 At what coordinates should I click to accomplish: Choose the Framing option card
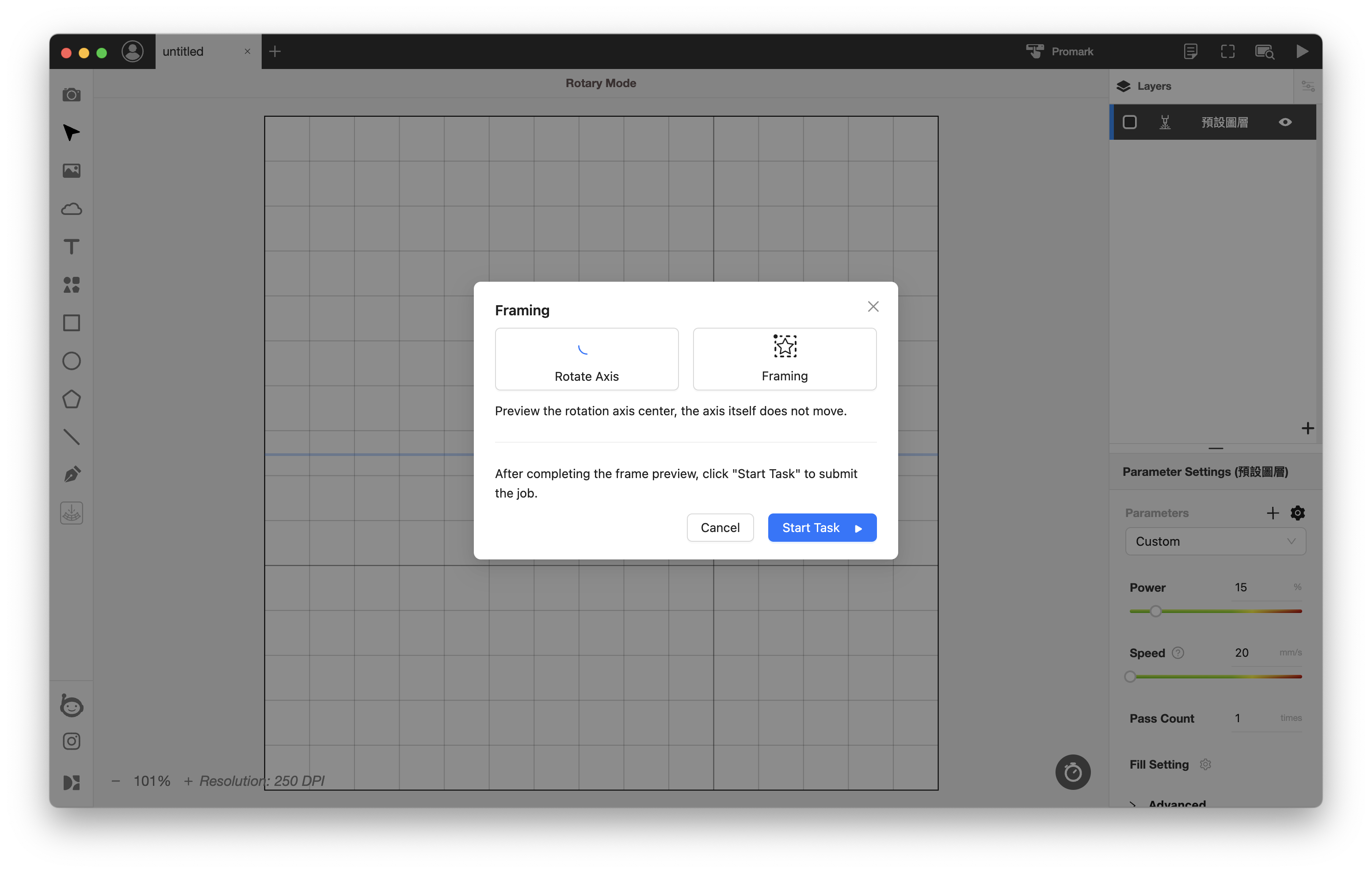point(785,359)
